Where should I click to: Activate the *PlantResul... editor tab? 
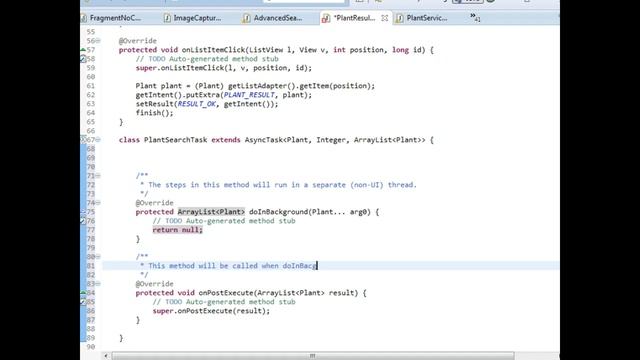click(353, 18)
